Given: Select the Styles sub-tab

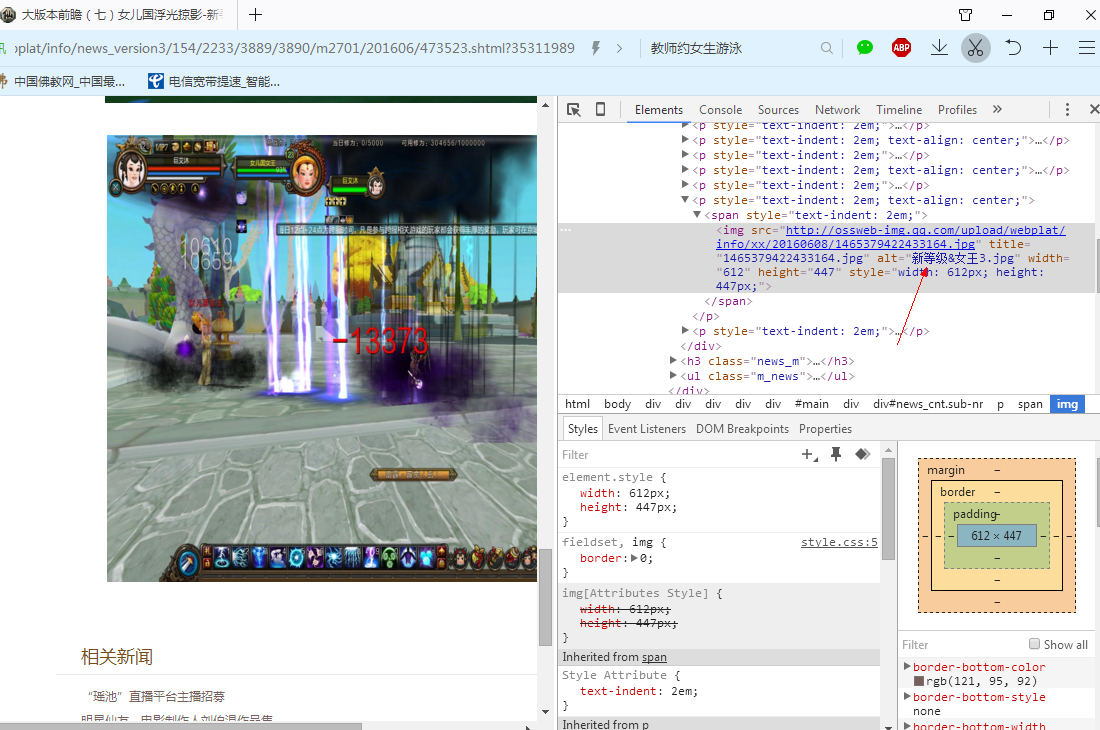Looking at the screenshot, I should 582,428.
